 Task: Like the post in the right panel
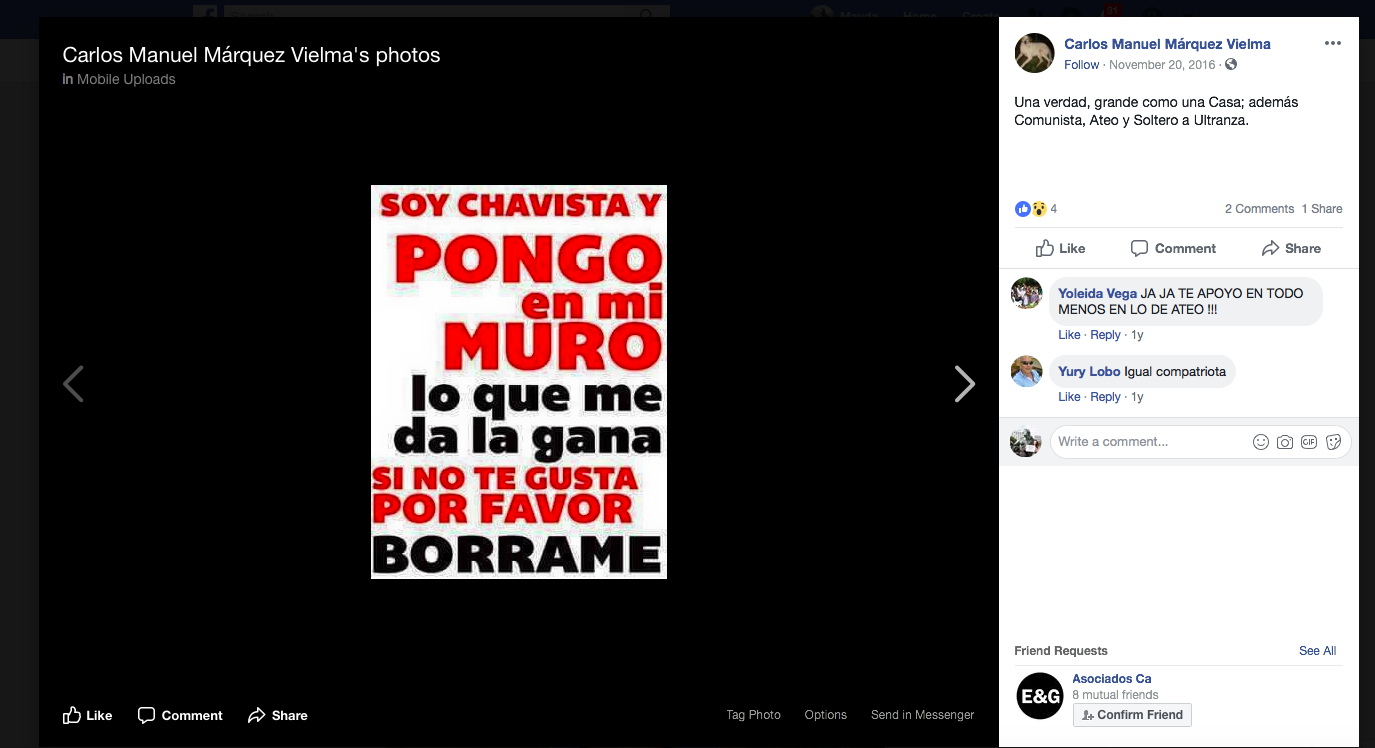(1060, 248)
